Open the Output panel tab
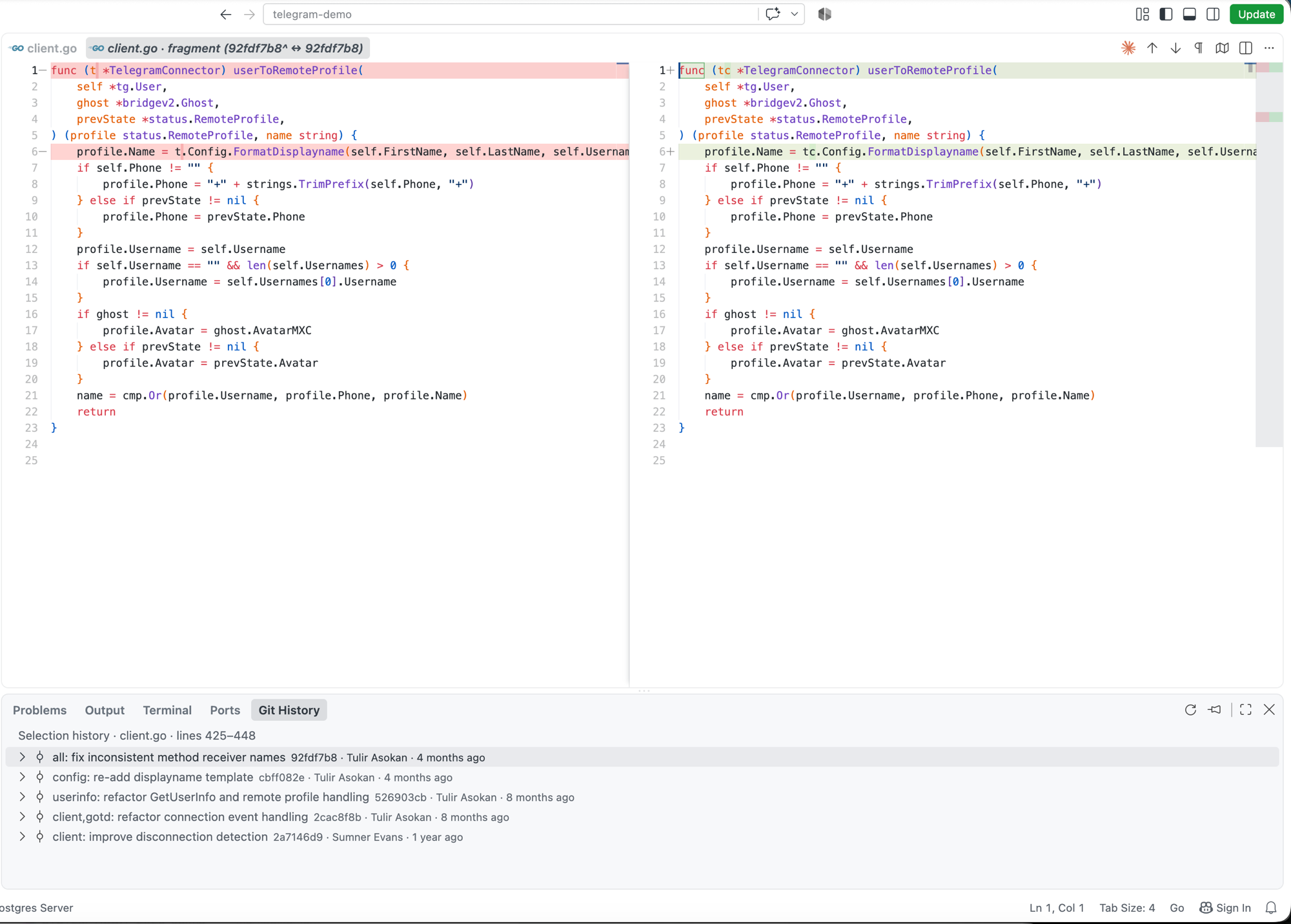Screen dimensions: 1291x924 pyautogui.click(x=105, y=710)
